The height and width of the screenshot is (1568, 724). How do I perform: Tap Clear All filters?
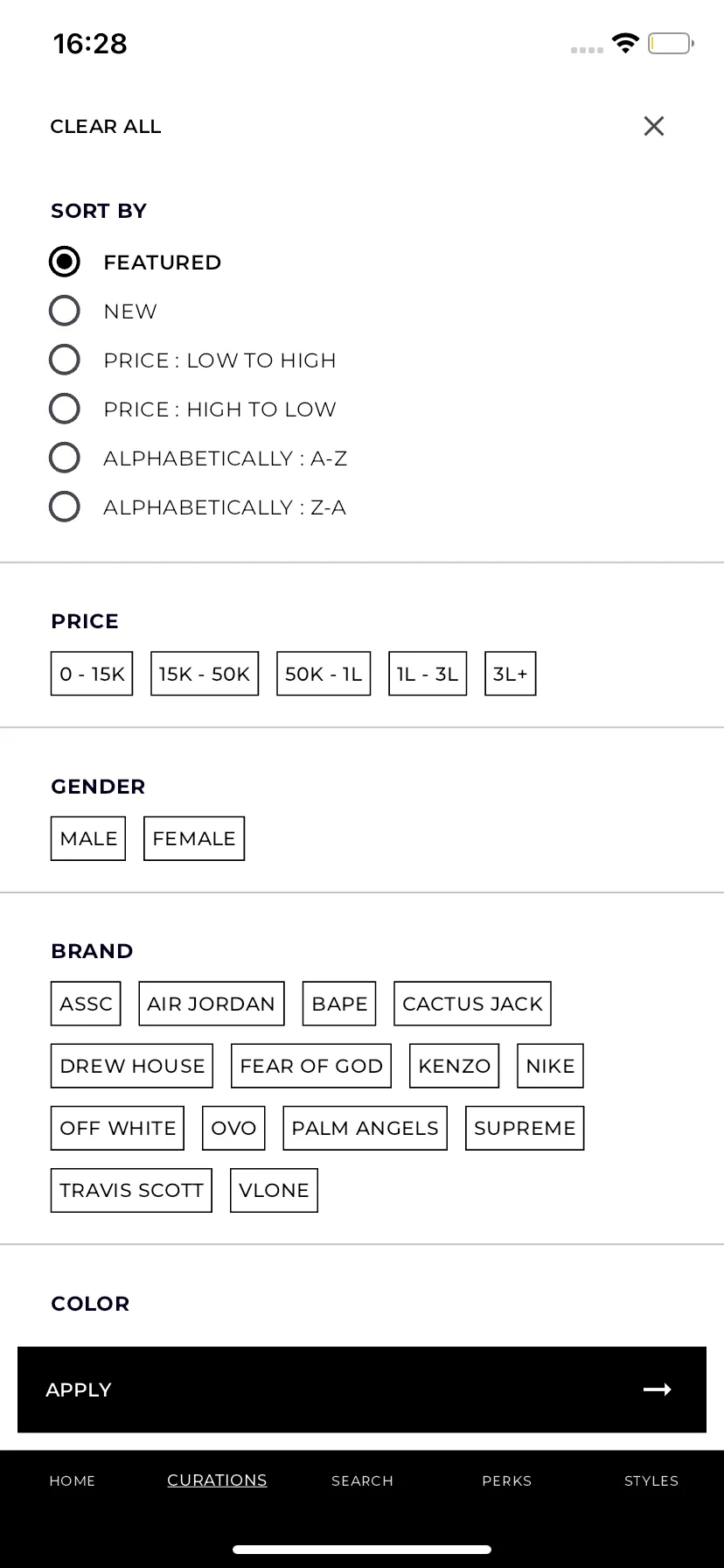106,127
